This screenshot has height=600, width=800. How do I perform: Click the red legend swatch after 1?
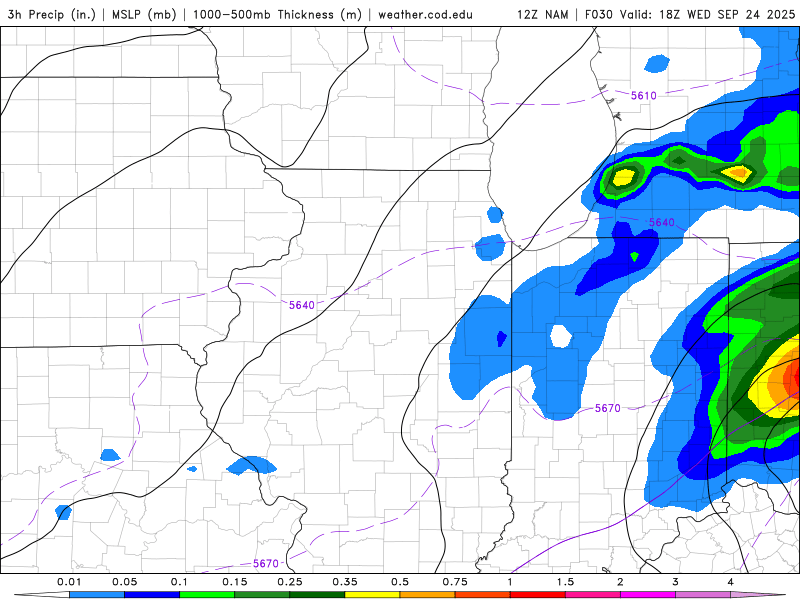(538, 595)
